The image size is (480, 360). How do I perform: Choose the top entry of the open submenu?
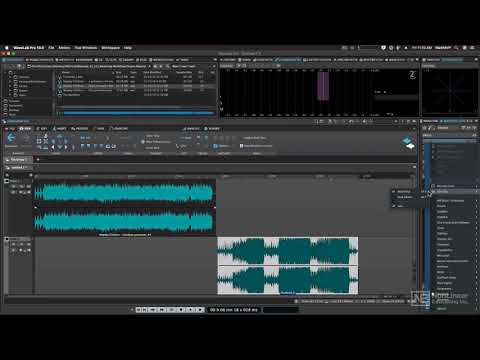tap(409, 192)
